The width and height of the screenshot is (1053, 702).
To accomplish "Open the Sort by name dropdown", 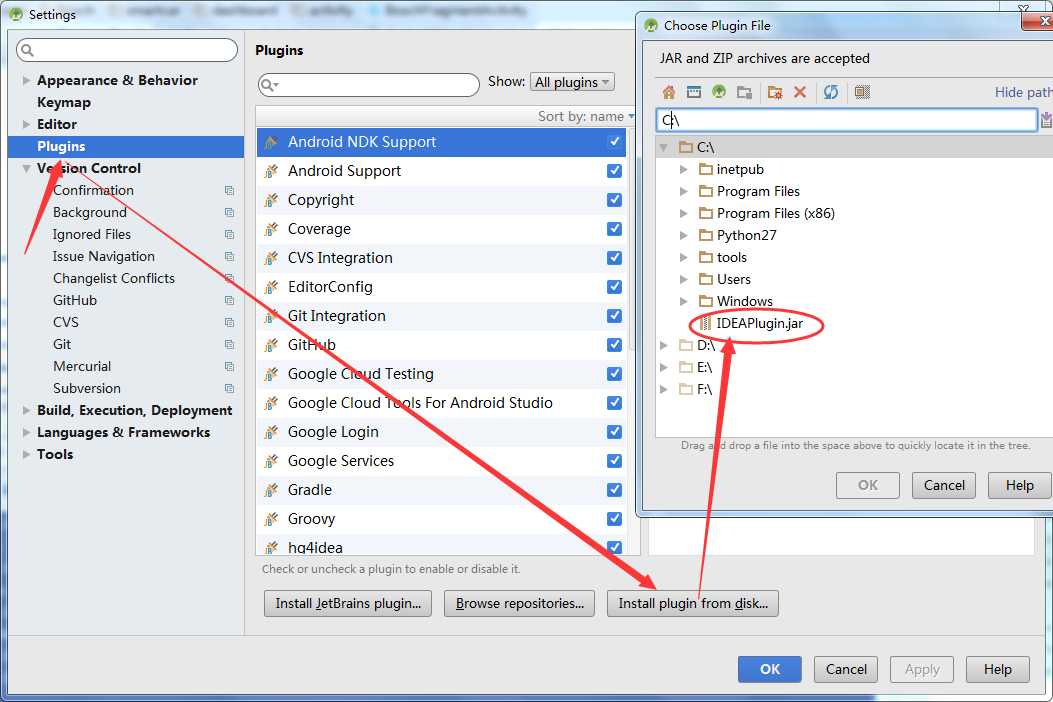I will [586, 117].
